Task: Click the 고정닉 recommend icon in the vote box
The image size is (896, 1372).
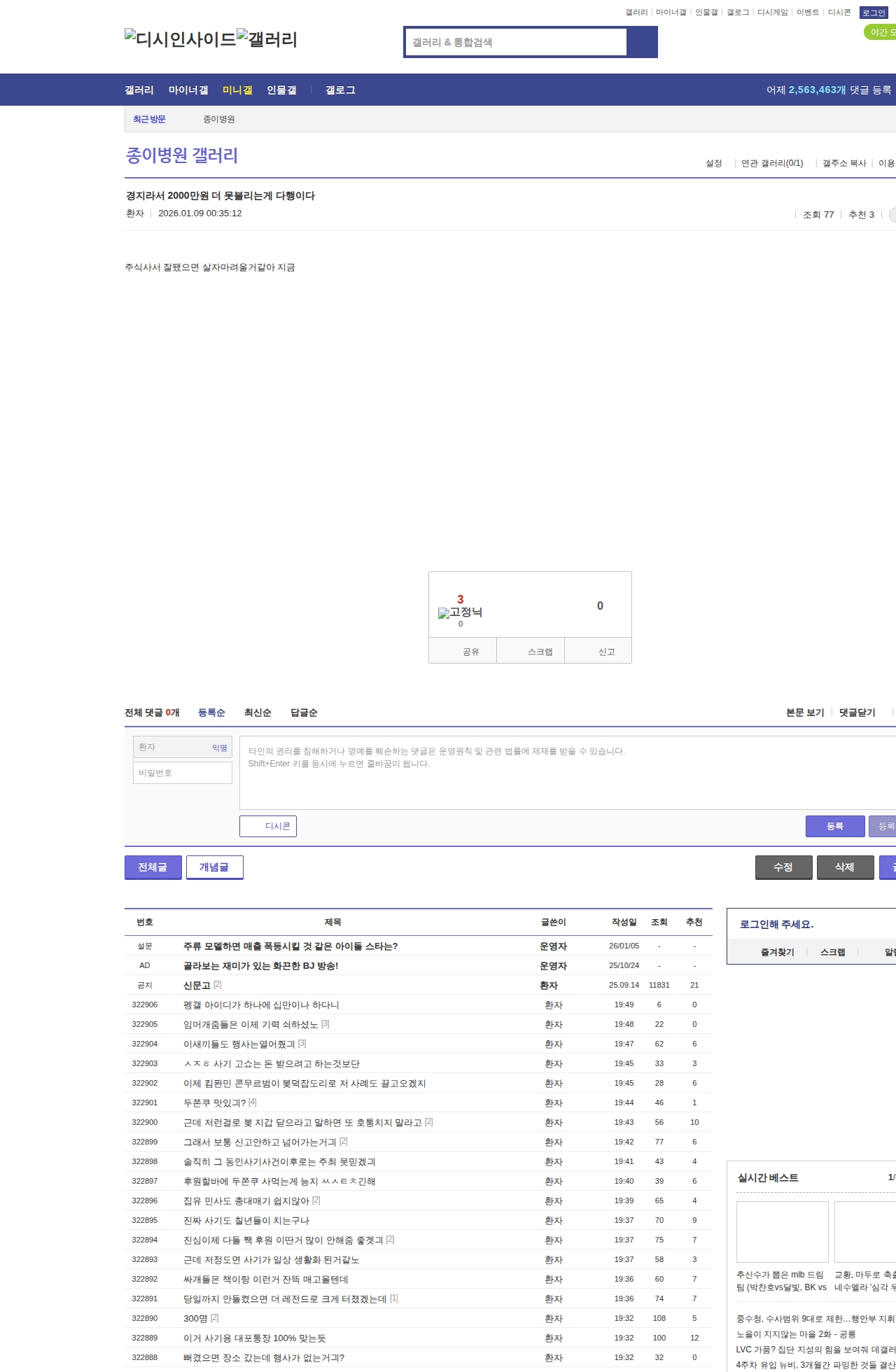Action: (x=460, y=612)
